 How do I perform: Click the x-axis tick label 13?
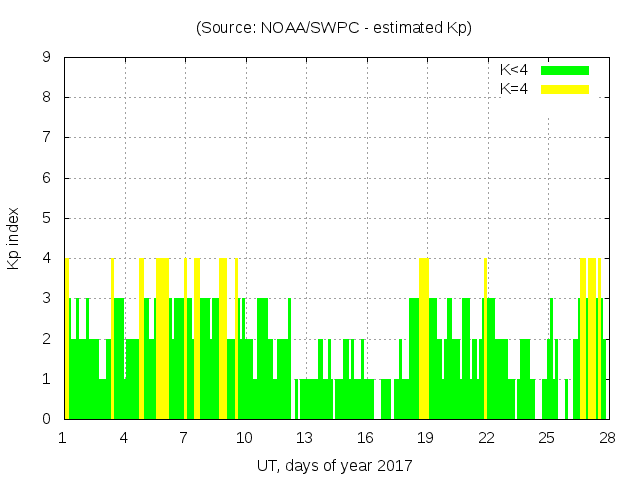click(305, 438)
